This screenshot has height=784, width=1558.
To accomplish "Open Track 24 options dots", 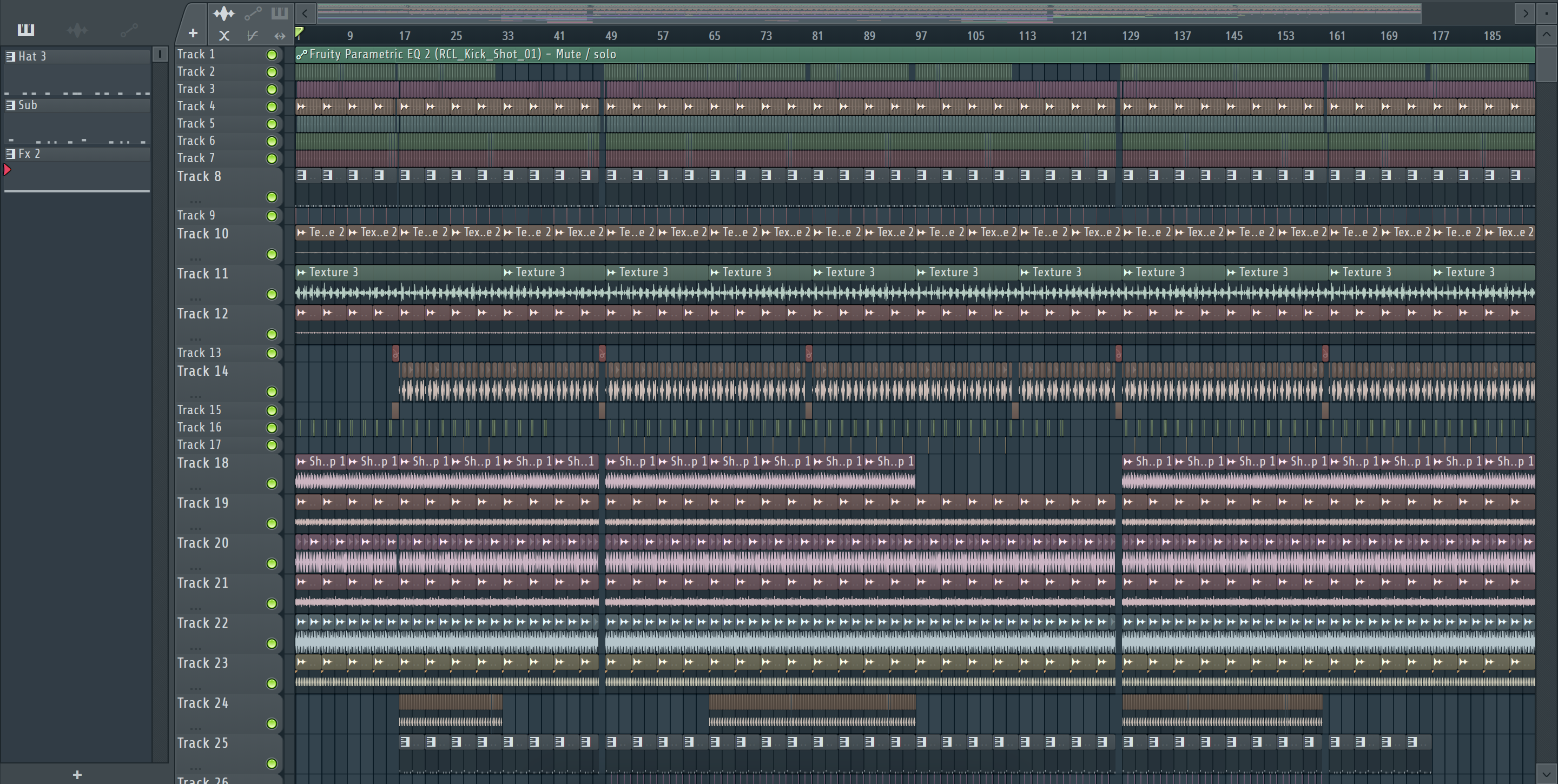I will point(195,728).
